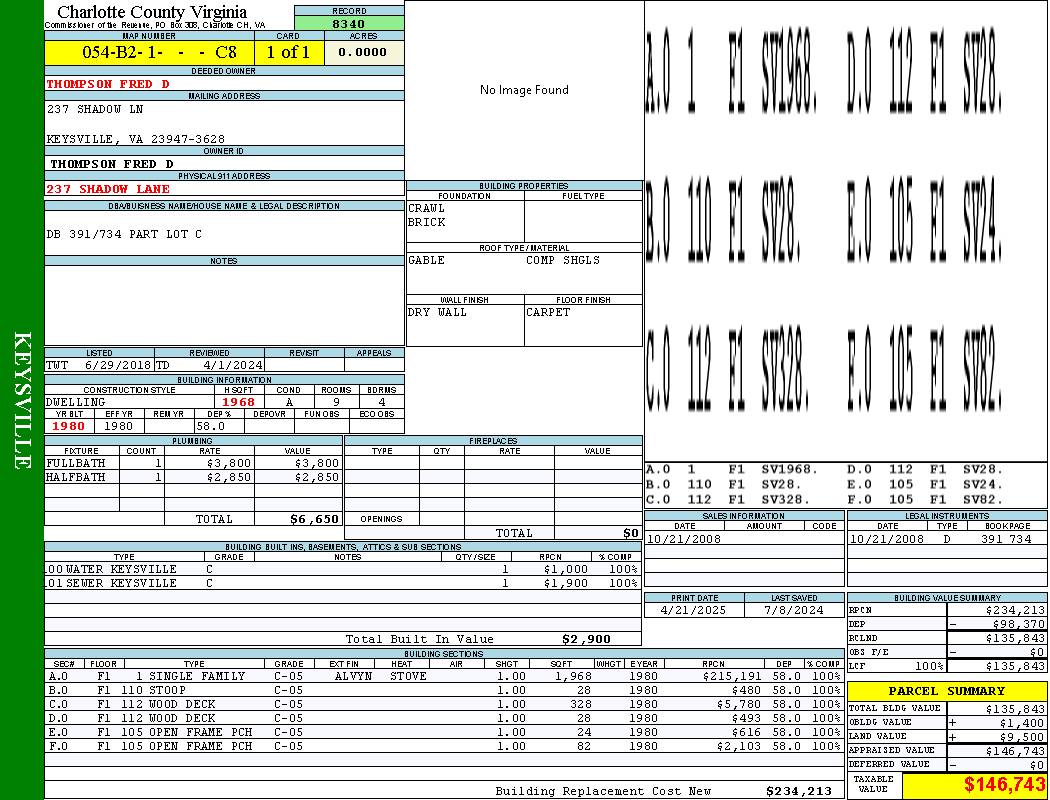Image resolution: width=1050 pixels, height=800 pixels.
Task: Click depreciation percent 58.0 in building information
Action: coord(211,426)
